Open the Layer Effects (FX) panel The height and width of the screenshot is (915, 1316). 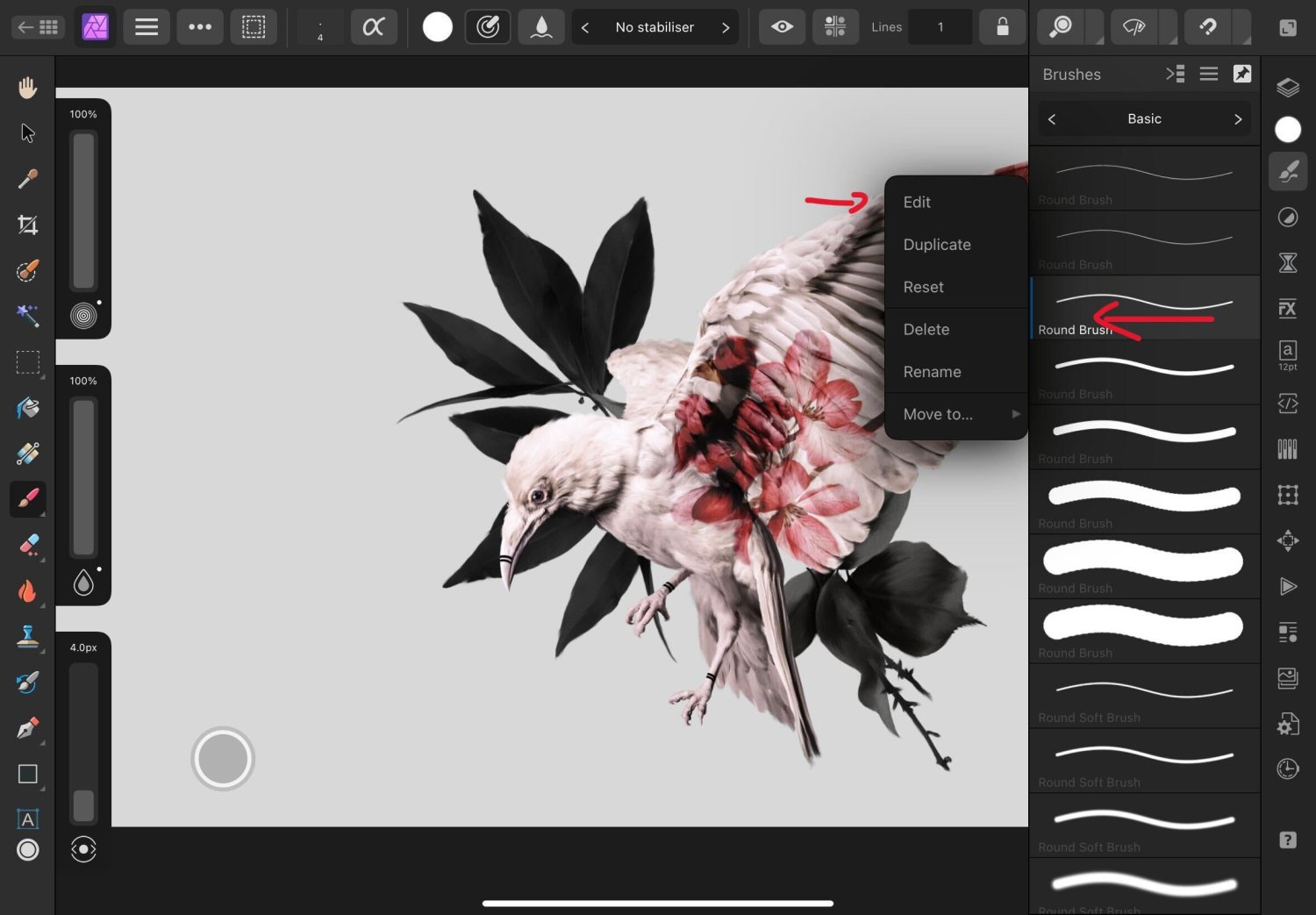[1287, 309]
